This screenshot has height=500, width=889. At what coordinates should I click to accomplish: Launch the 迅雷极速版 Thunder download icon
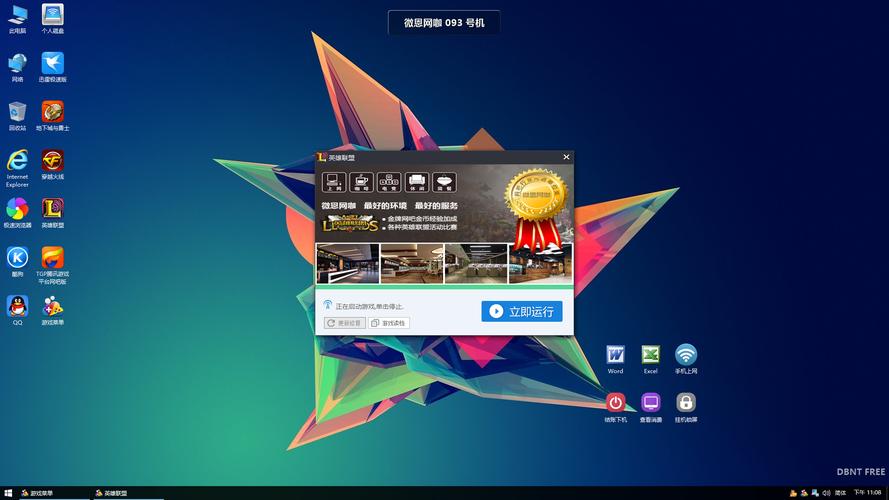click(53, 67)
